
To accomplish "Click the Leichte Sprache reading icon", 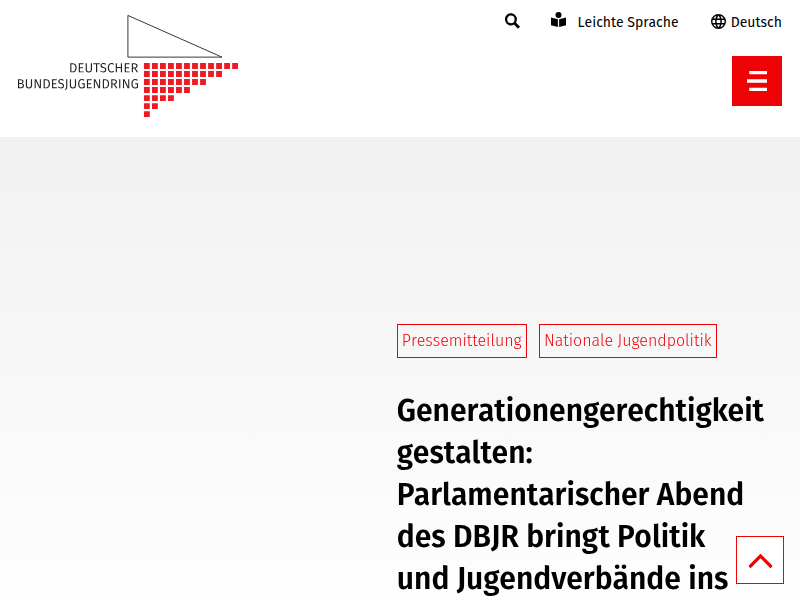I will [x=559, y=20].
